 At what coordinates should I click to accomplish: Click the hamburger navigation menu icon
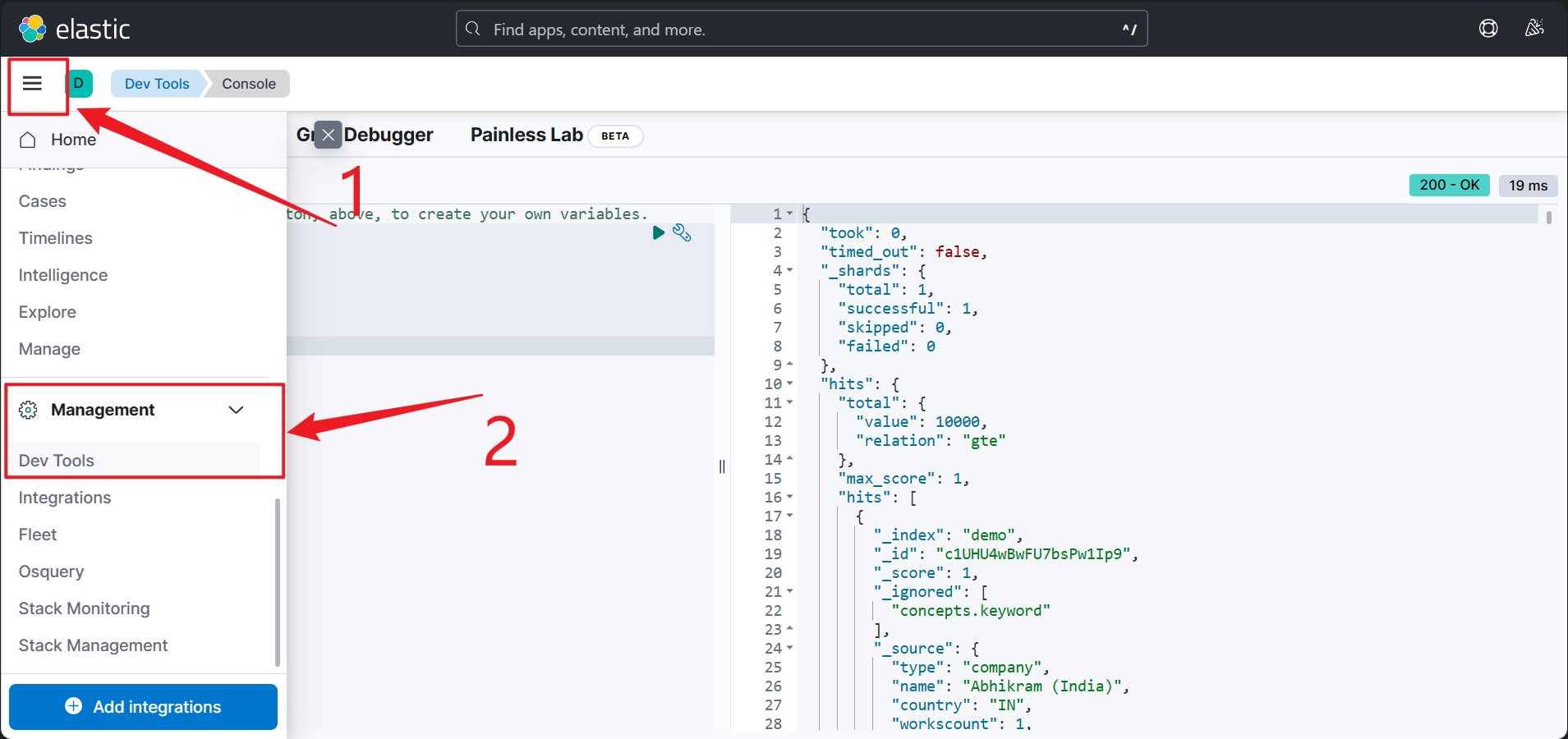(32, 83)
